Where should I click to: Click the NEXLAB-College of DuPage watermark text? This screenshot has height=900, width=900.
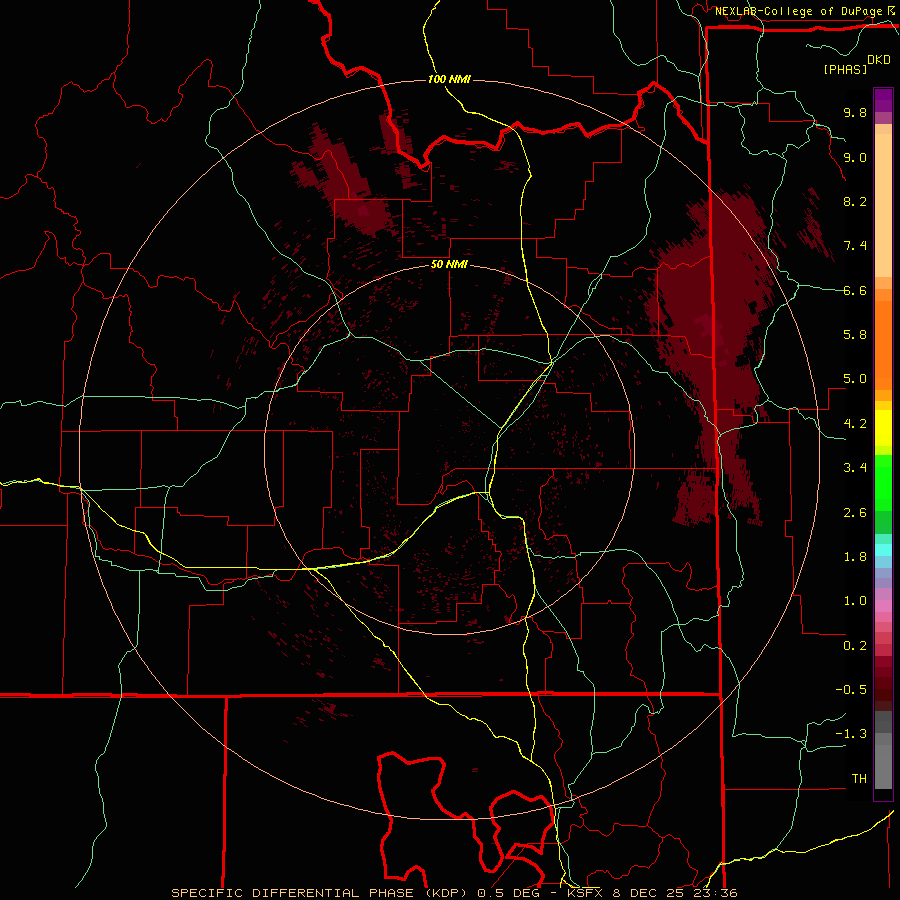(800, 11)
